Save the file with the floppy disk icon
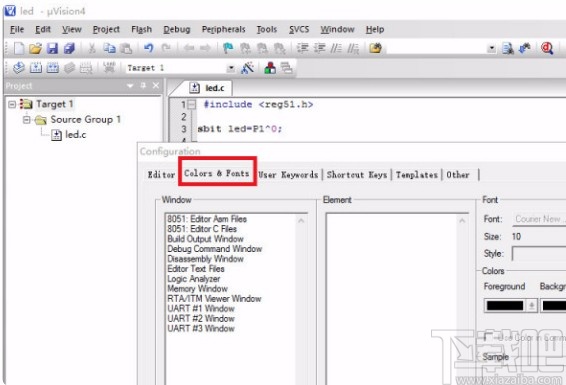The height and width of the screenshot is (385, 566). [52, 48]
